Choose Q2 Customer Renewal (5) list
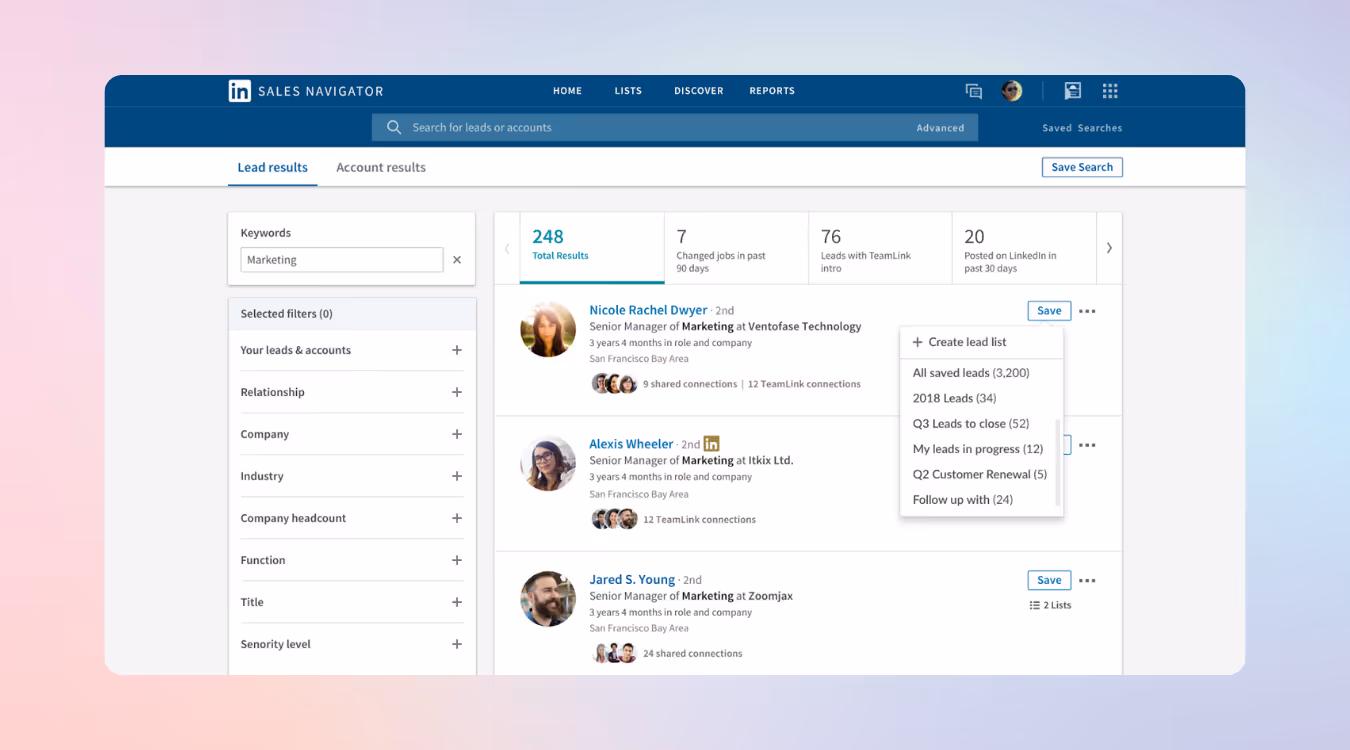Image resolution: width=1350 pixels, height=750 pixels. 980,474
